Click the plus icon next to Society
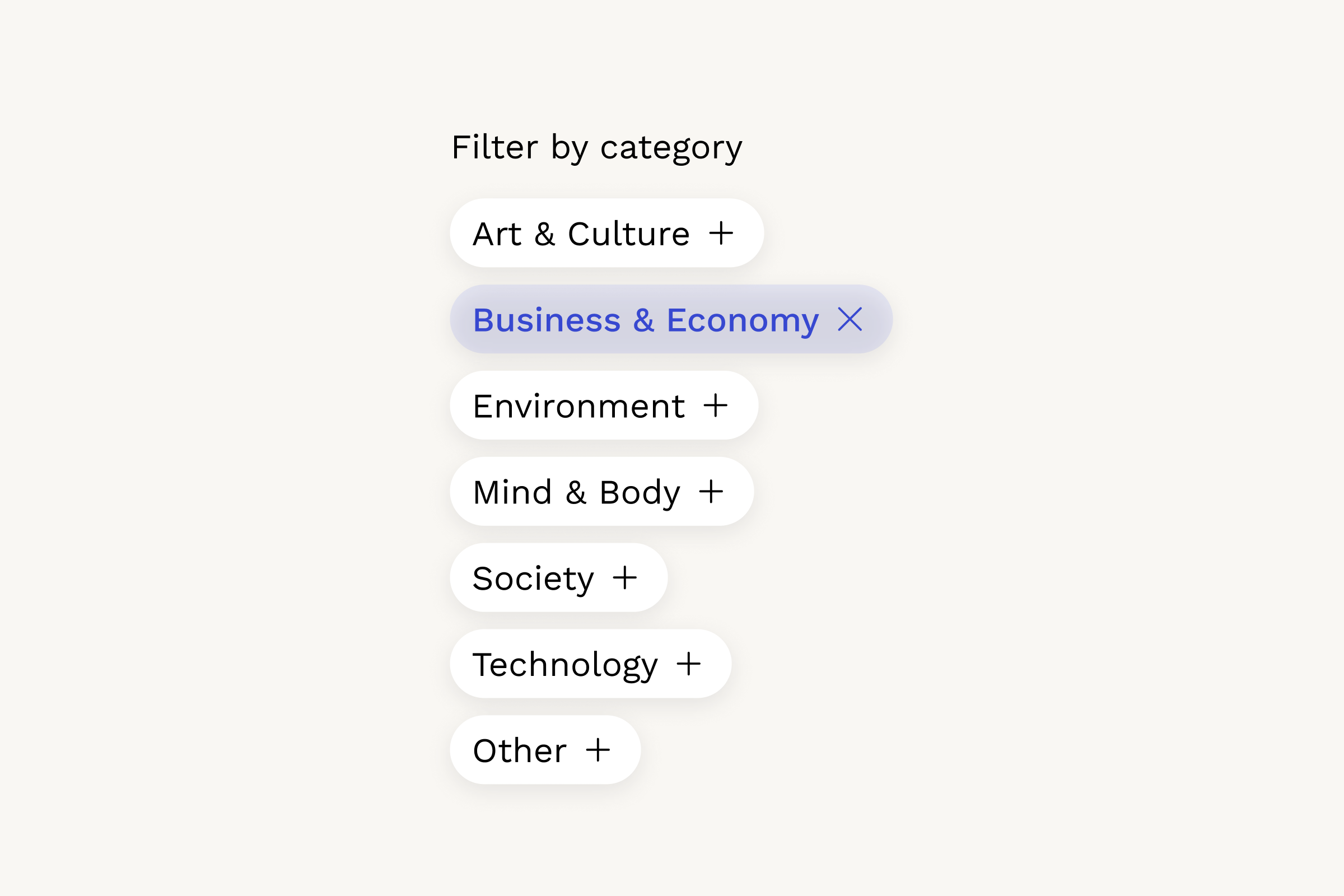1344x896 pixels. pyautogui.click(x=624, y=578)
